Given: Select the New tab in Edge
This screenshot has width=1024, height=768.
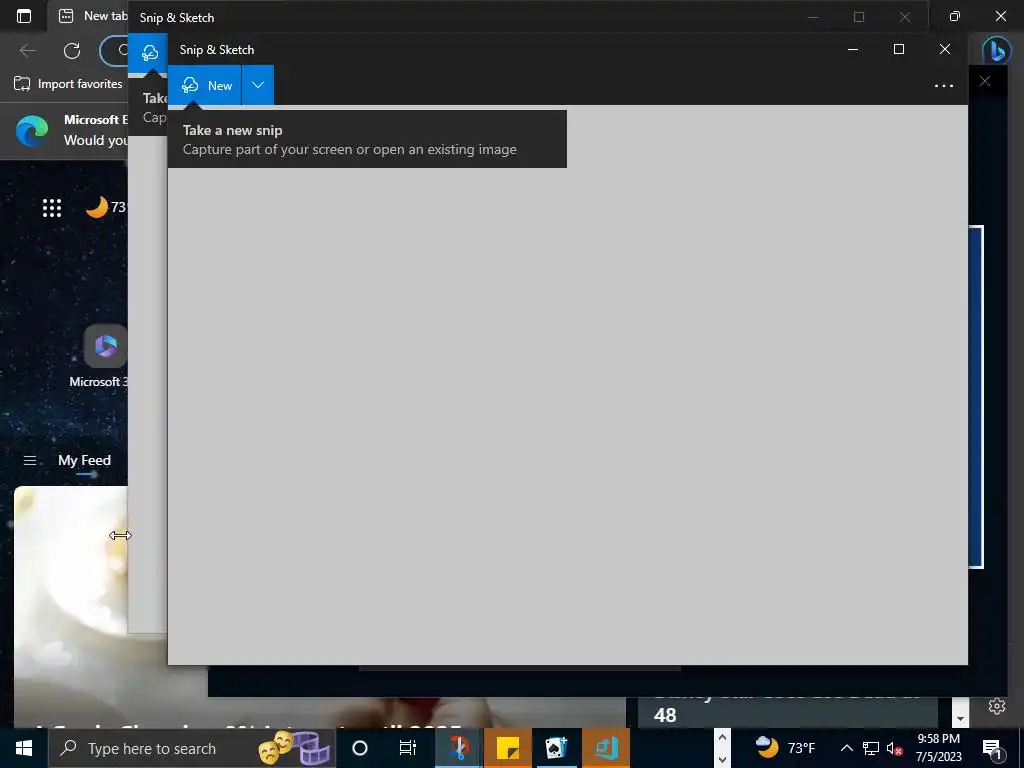Looking at the screenshot, I should [x=91, y=16].
